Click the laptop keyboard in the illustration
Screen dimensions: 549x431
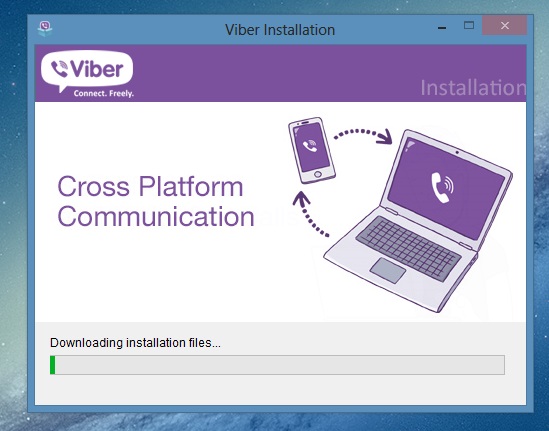[409, 248]
